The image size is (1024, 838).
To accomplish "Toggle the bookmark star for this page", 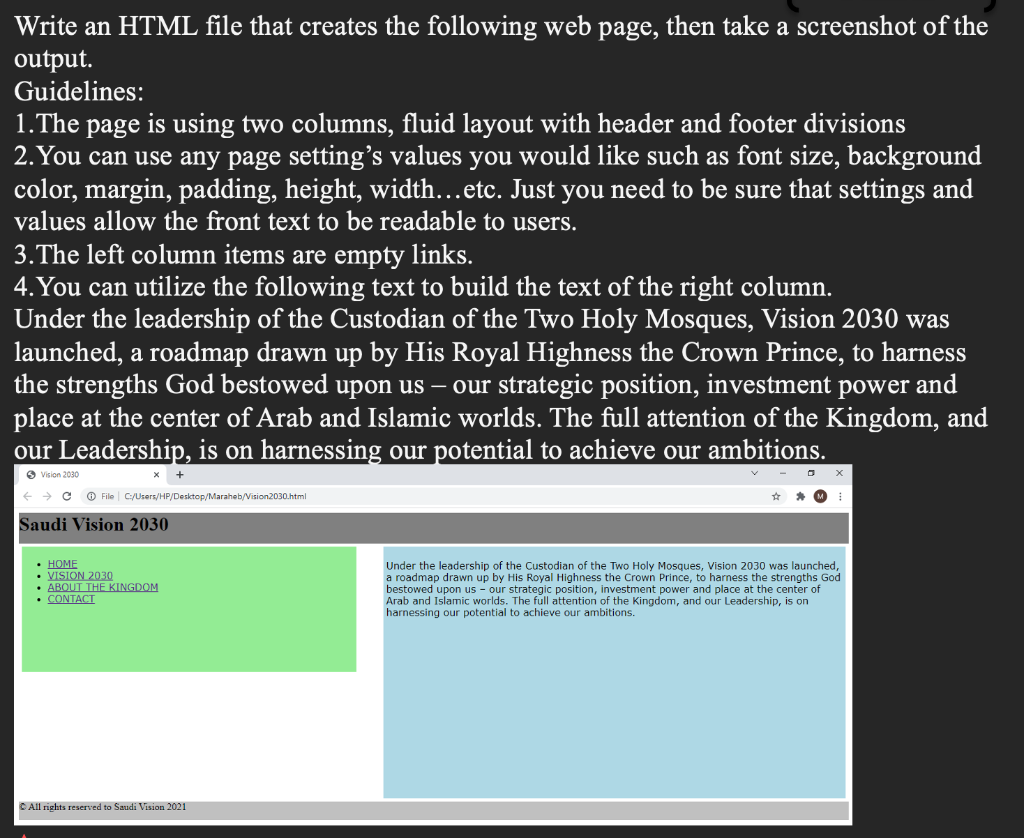I will point(776,496).
